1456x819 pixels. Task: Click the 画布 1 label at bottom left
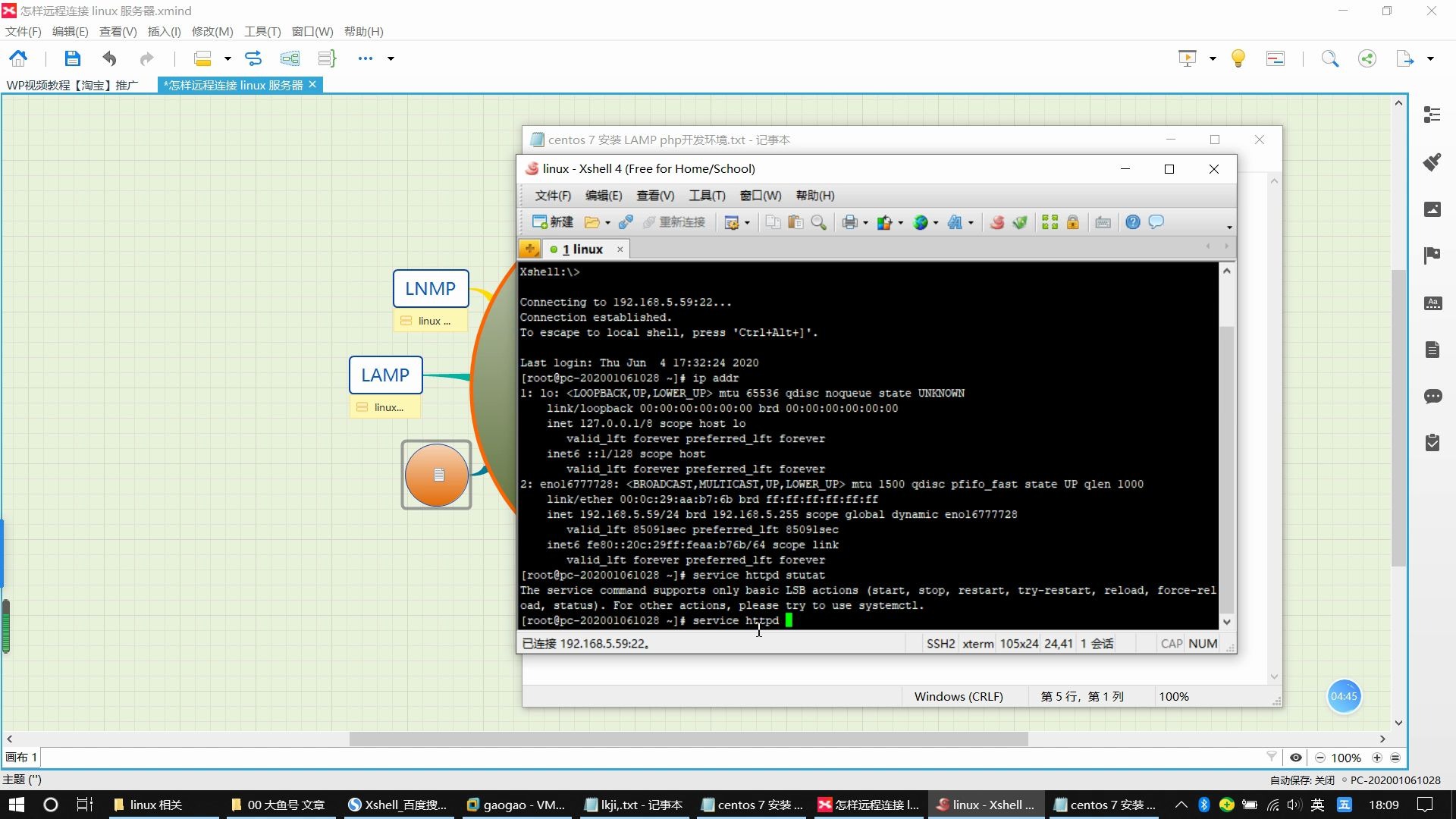[20, 757]
